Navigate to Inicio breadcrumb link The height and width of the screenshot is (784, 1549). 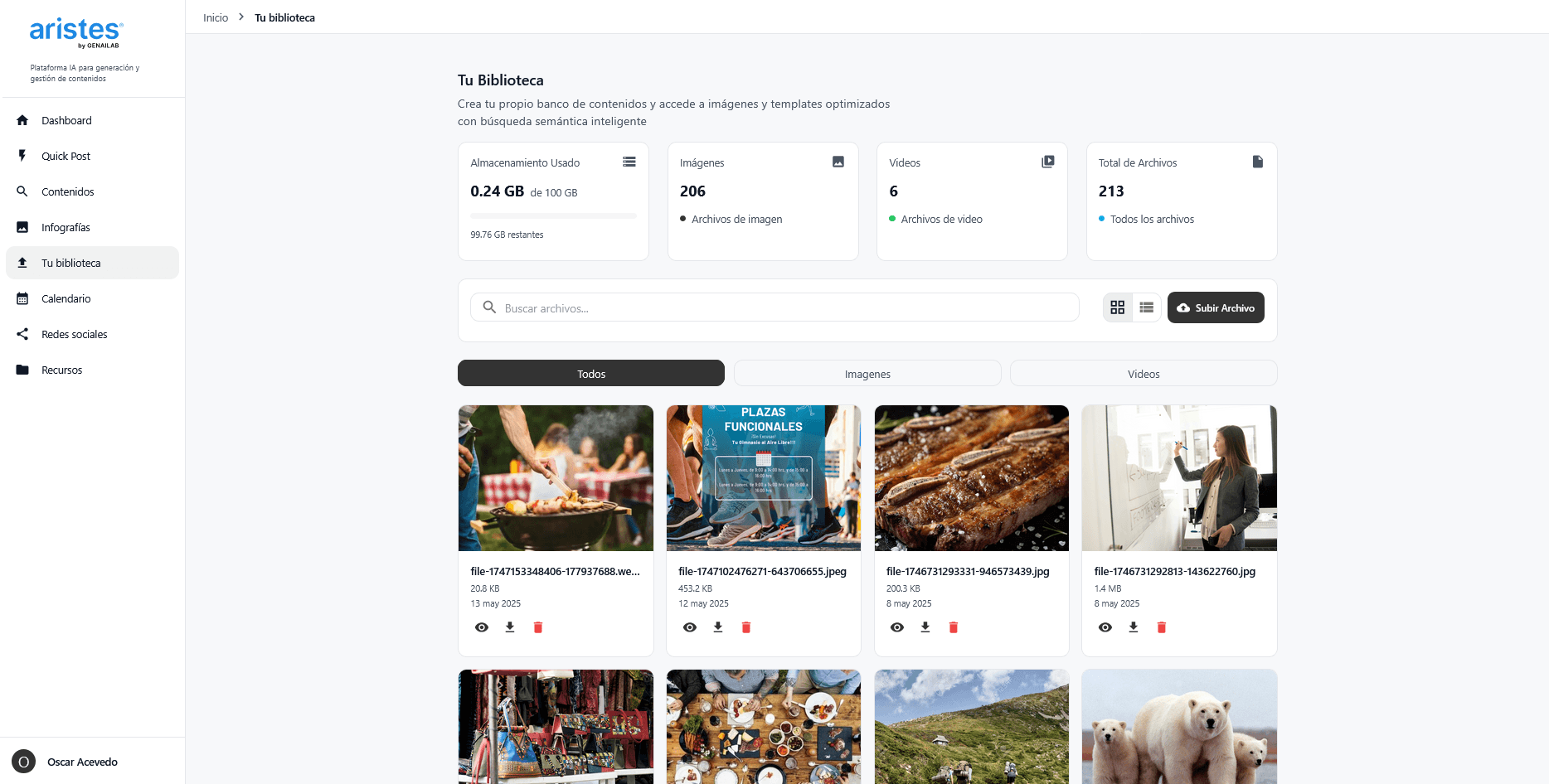click(216, 17)
